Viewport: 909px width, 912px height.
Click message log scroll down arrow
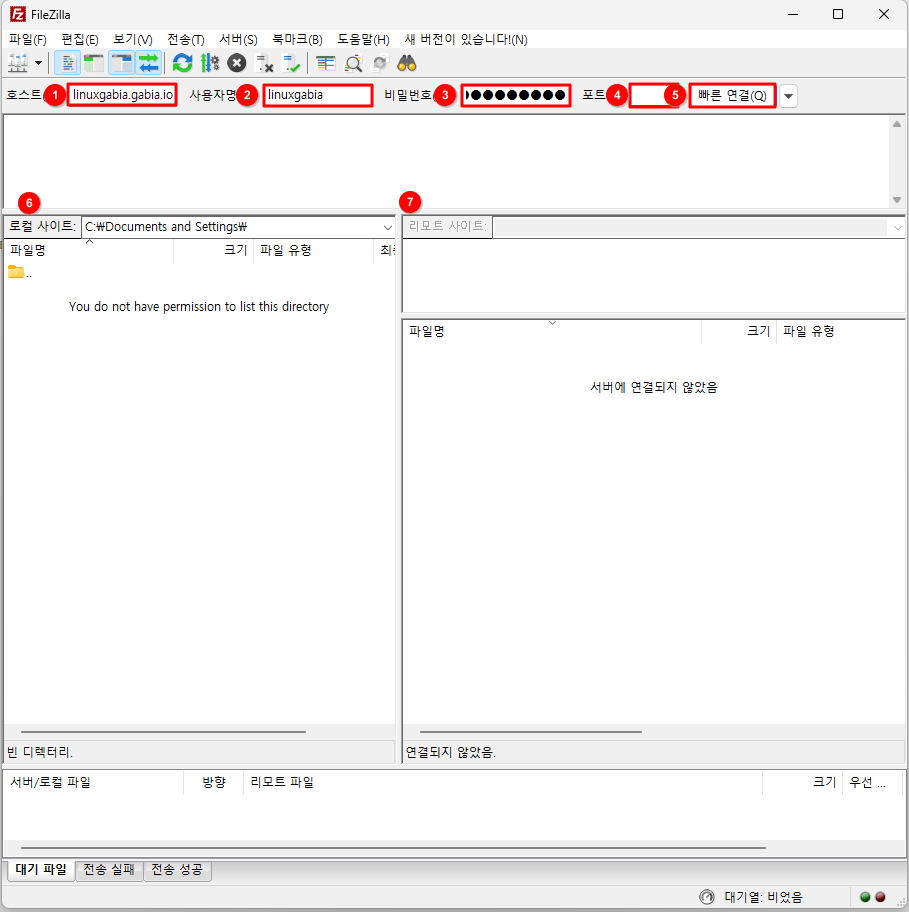(x=897, y=200)
